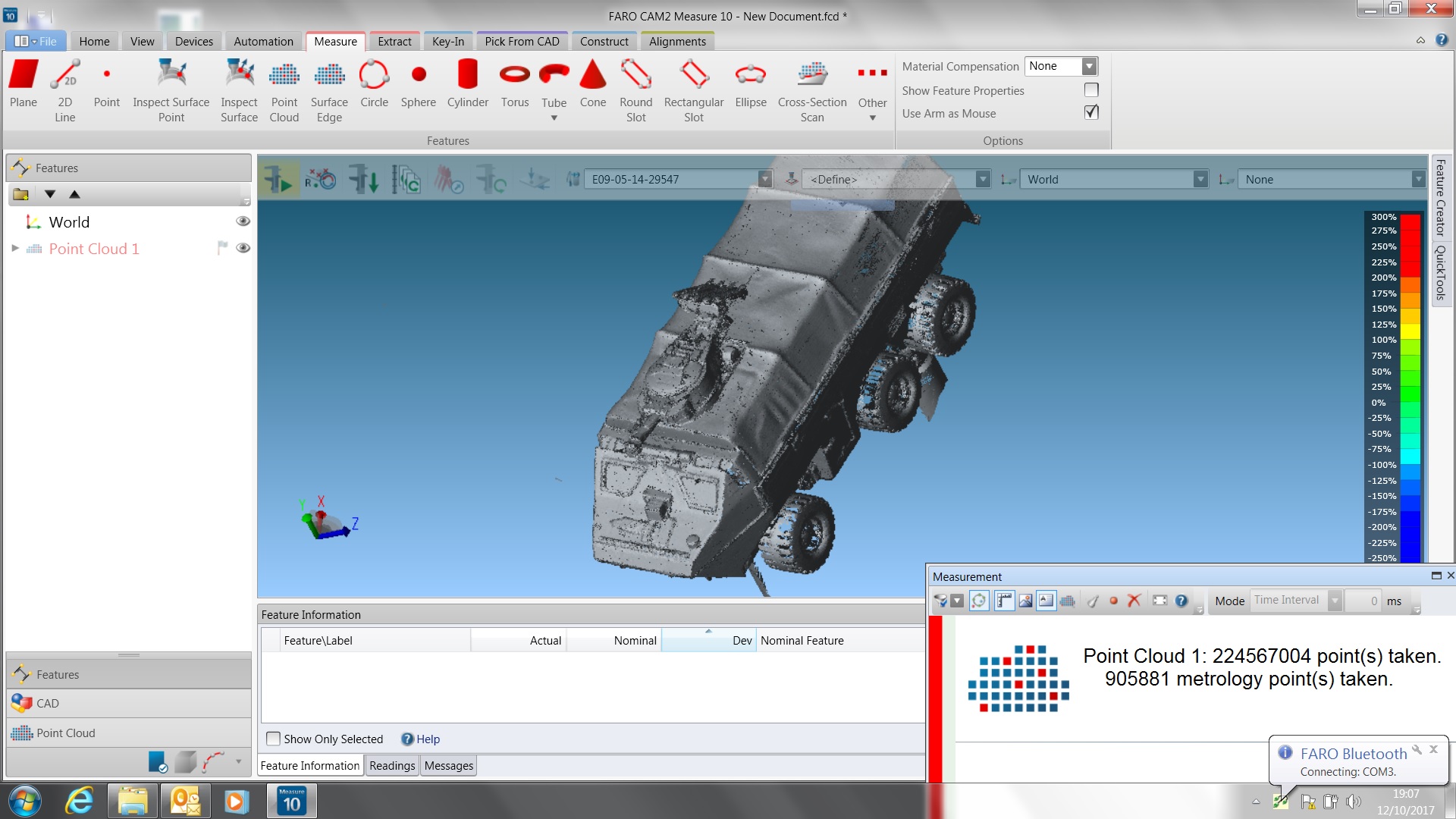Image resolution: width=1456 pixels, height=819 pixels.
Task: Switch to the Extract tab
Action: (394, 42)
